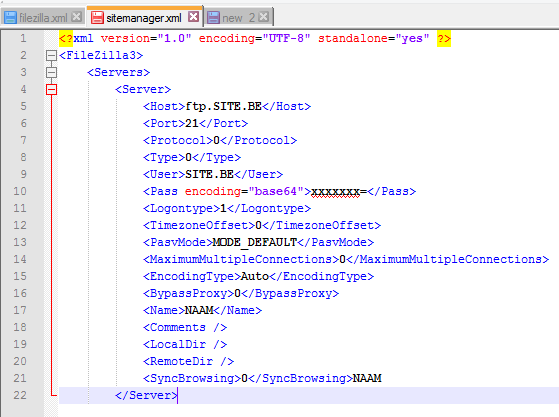Close the filezilla.xml tab

pos(76,17)
